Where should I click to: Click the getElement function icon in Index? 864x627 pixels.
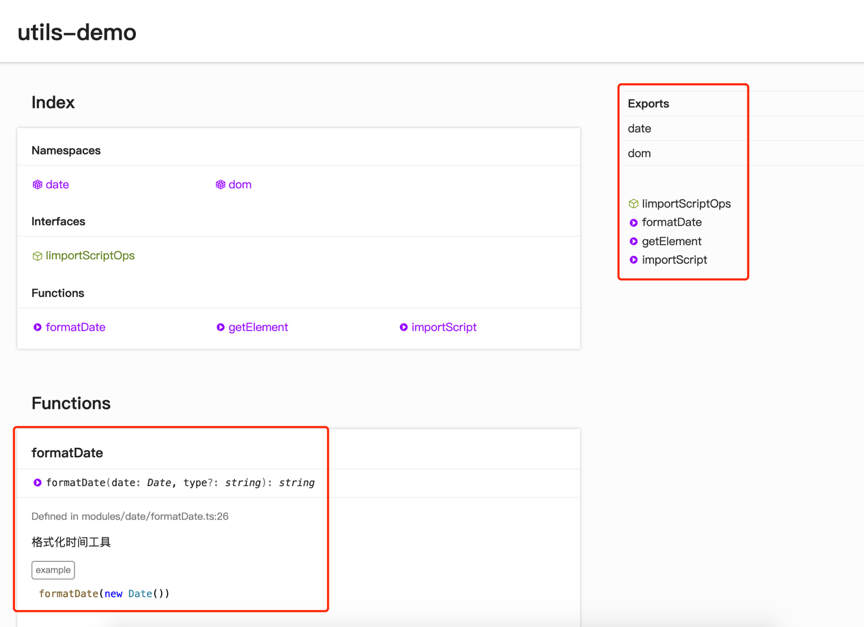point(220,327)
